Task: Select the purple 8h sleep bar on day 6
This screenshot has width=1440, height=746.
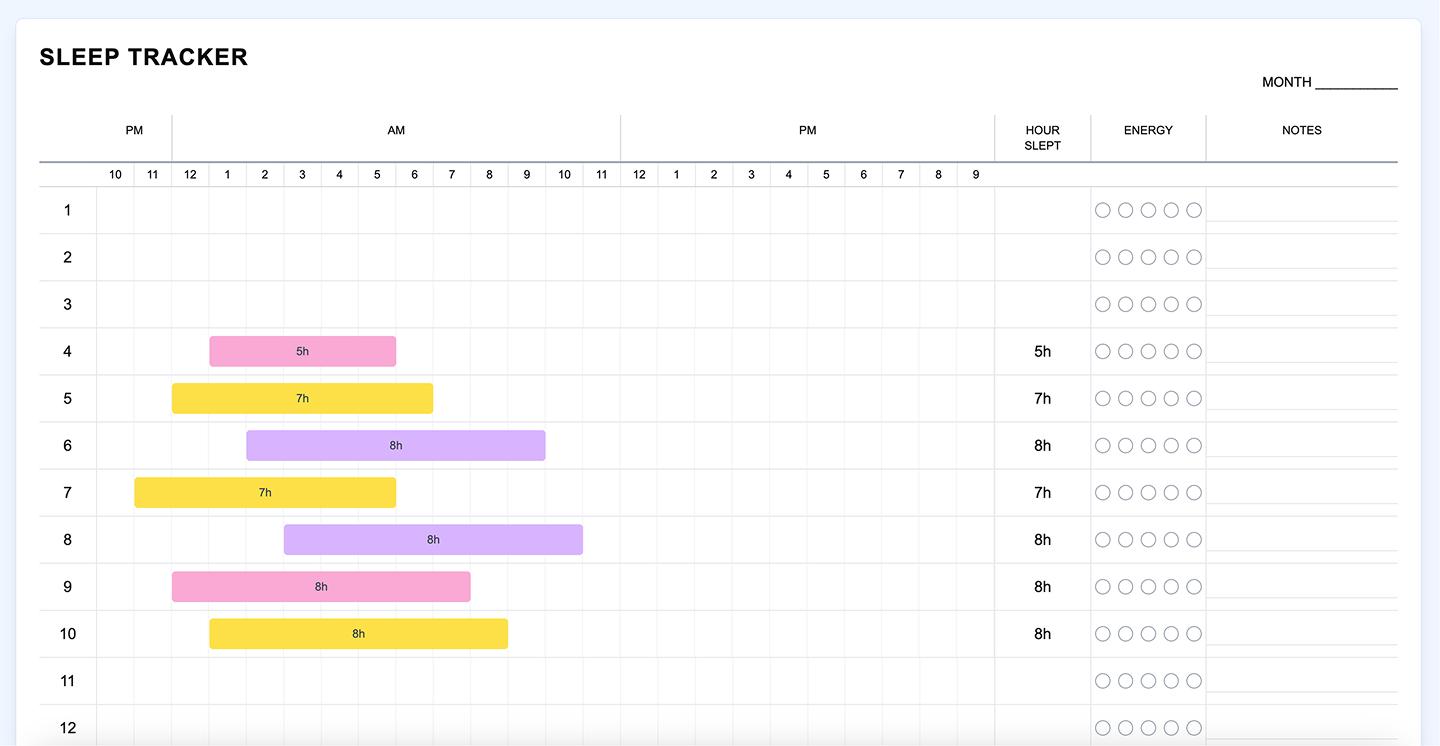Action: point(396,445)
